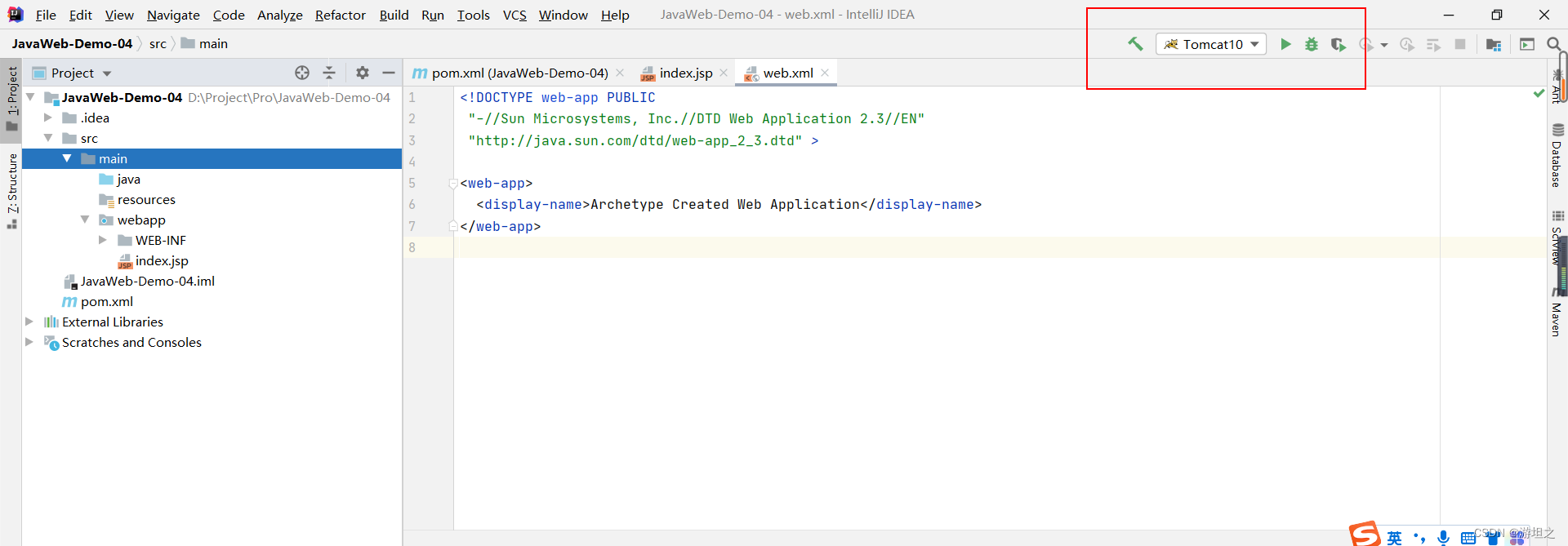Image resolution: width=1568 pixels, height=546 pixels.
Task: Open the Profiler options dropdown arrow
Action: pos(1384,45)
